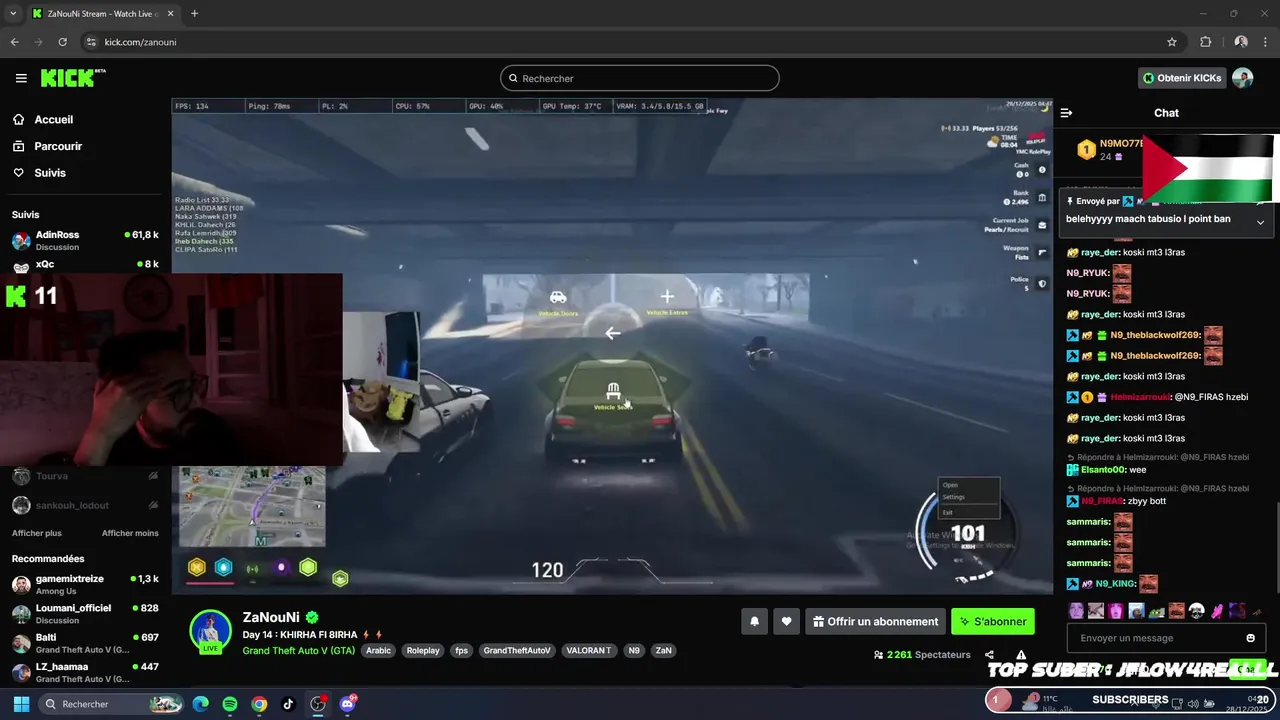Focus the Rechercher search bar
Screen dimensions: 1280x720
(640, 78)
